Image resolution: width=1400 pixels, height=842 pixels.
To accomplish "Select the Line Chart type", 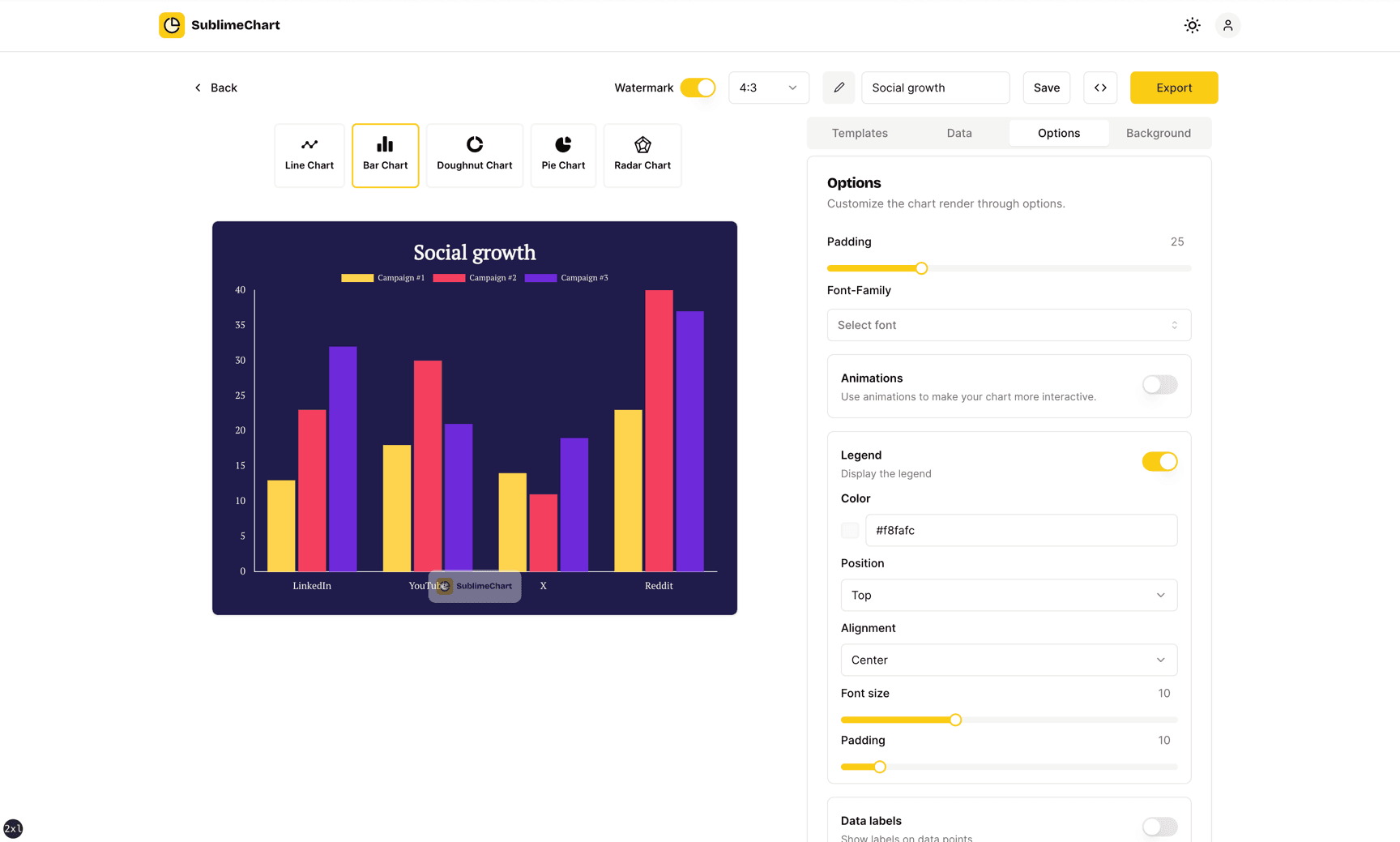I will click(309, 155).
